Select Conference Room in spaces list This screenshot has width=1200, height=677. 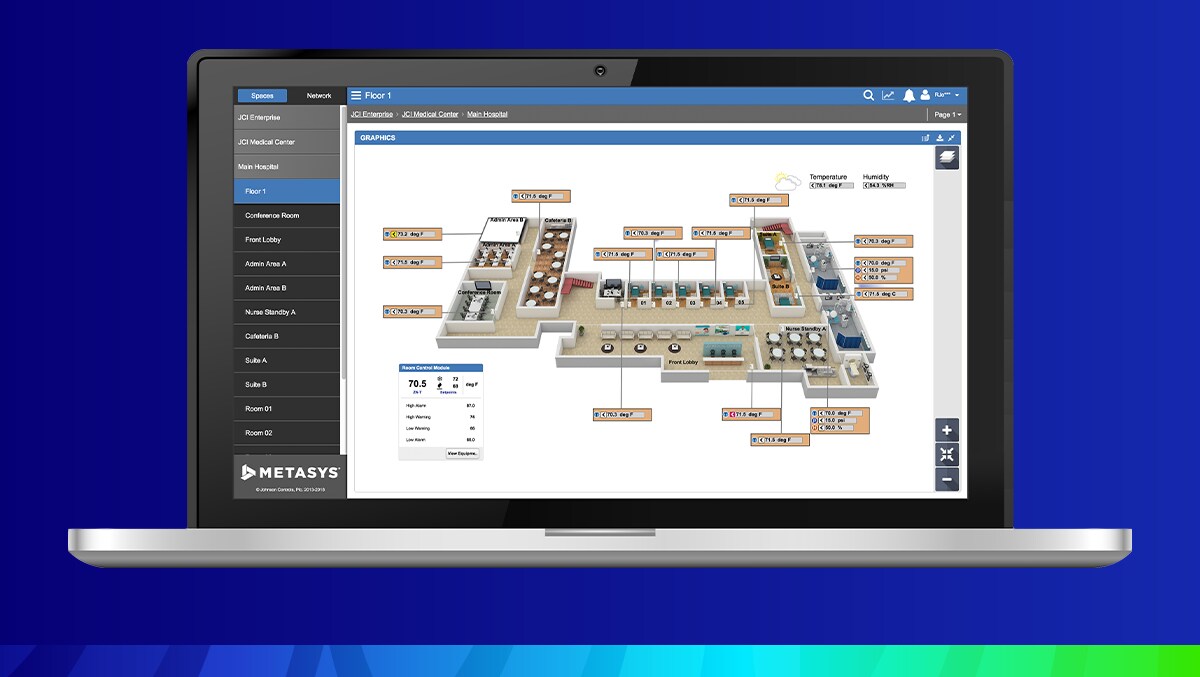coord(272,216)
